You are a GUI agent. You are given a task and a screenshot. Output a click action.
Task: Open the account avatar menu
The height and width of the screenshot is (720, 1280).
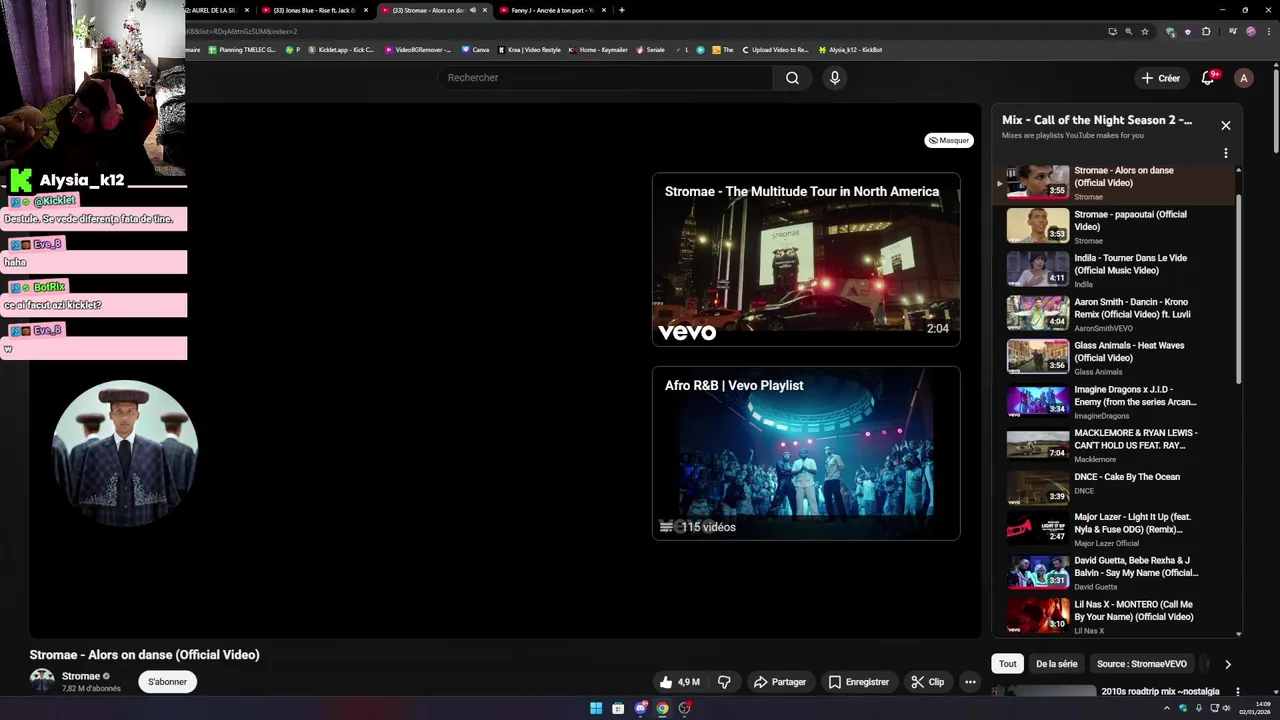click(1243, 78)
